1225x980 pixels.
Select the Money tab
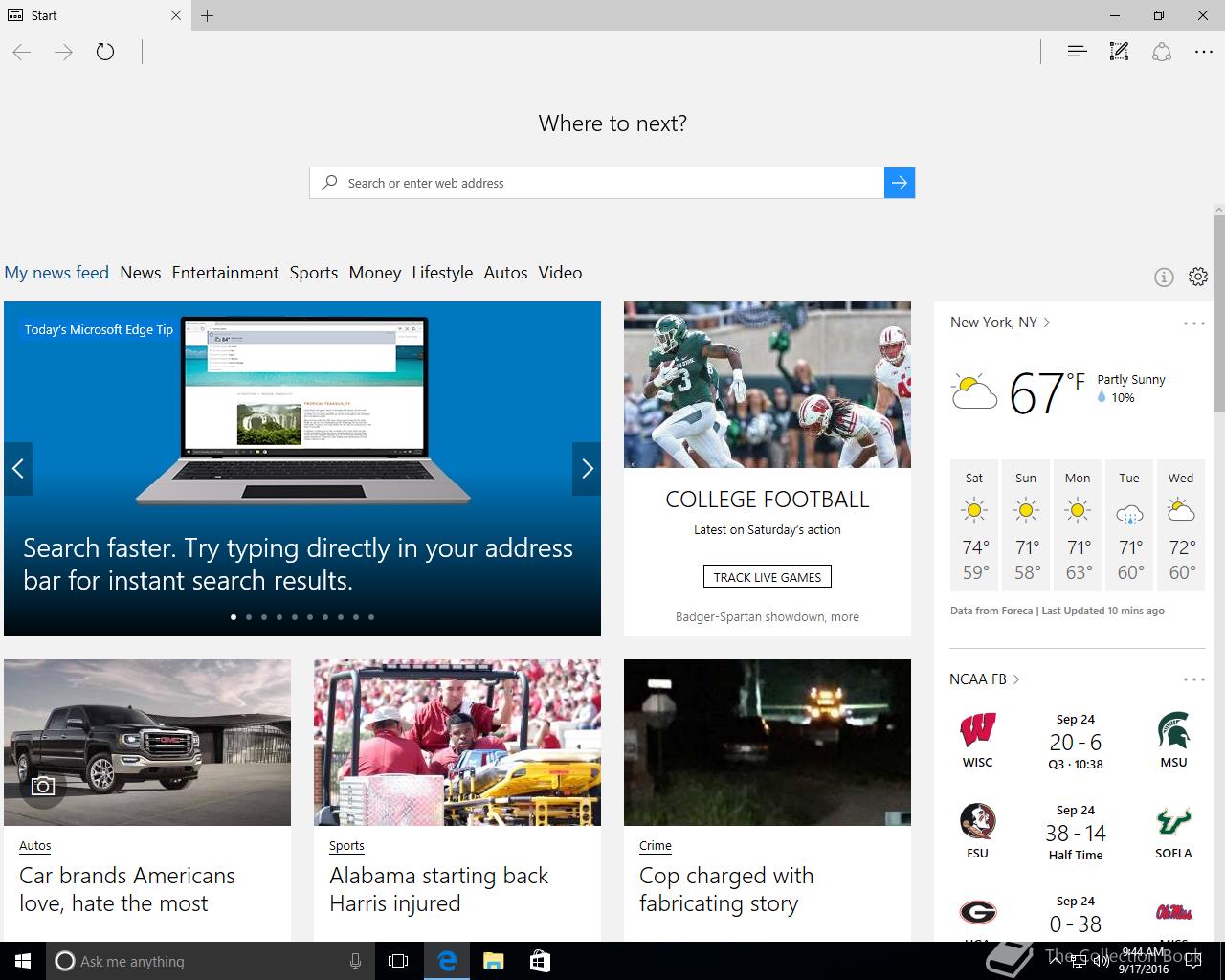(375, 273)
